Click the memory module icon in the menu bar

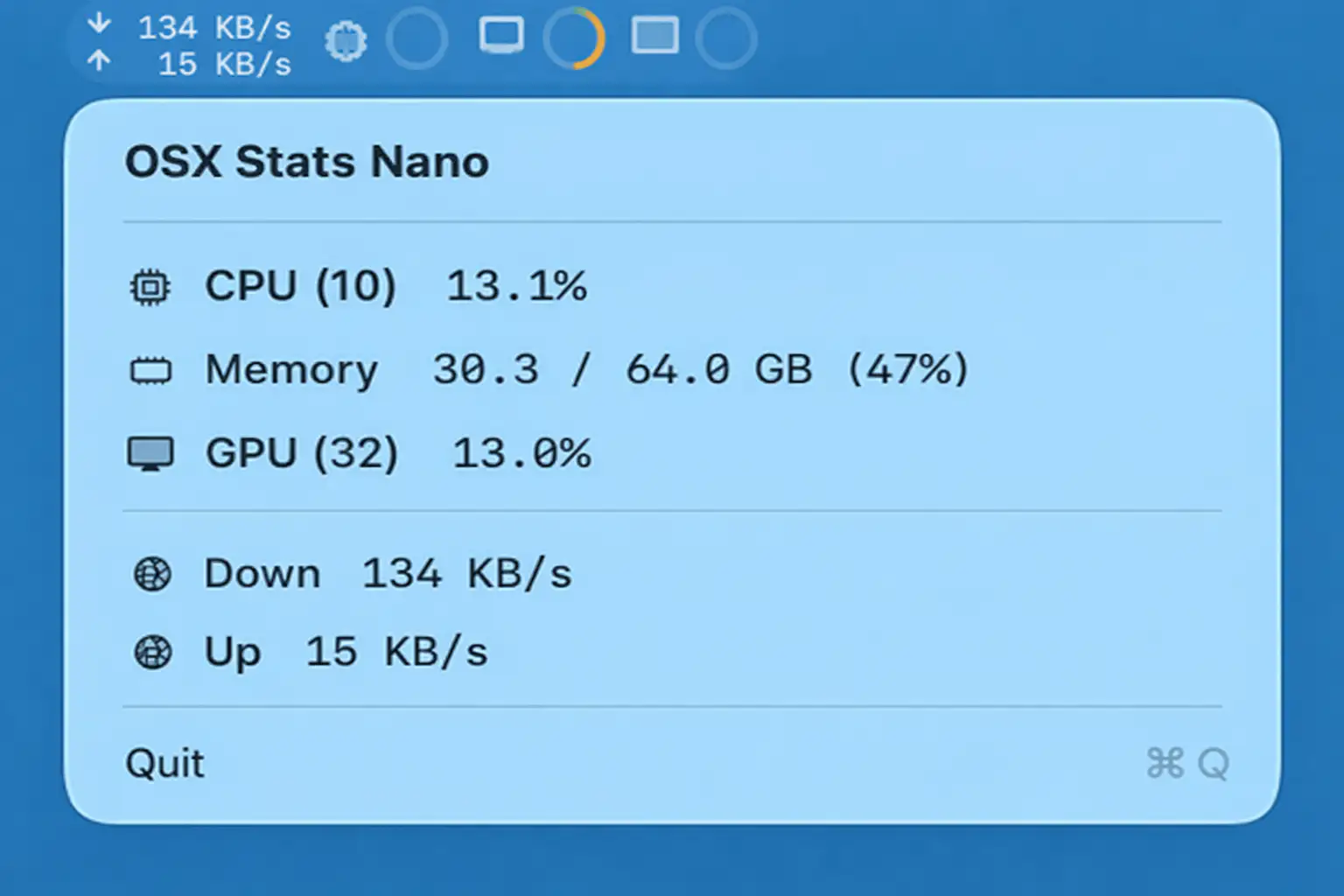point(654,38)
